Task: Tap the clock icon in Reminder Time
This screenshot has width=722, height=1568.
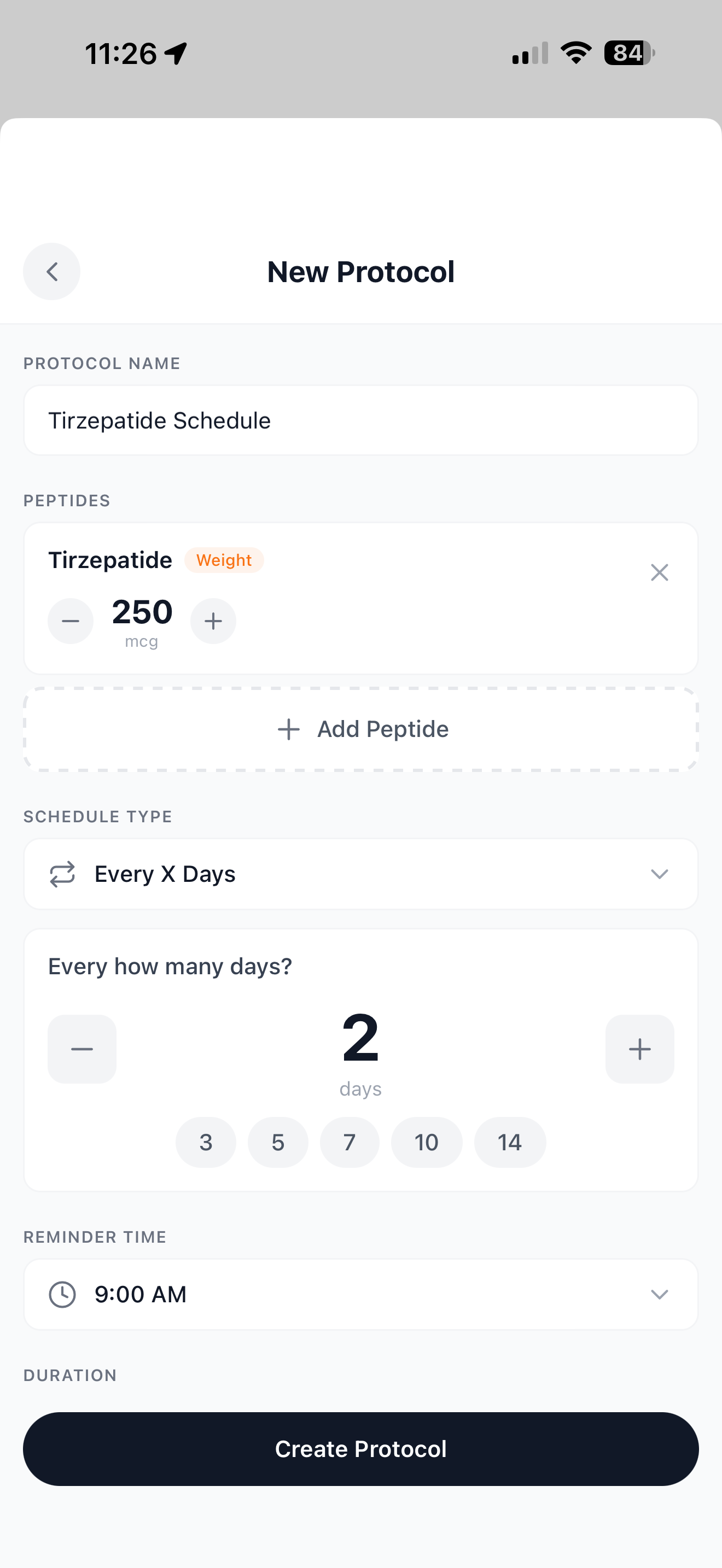Action: click(x=62, y=1294)
